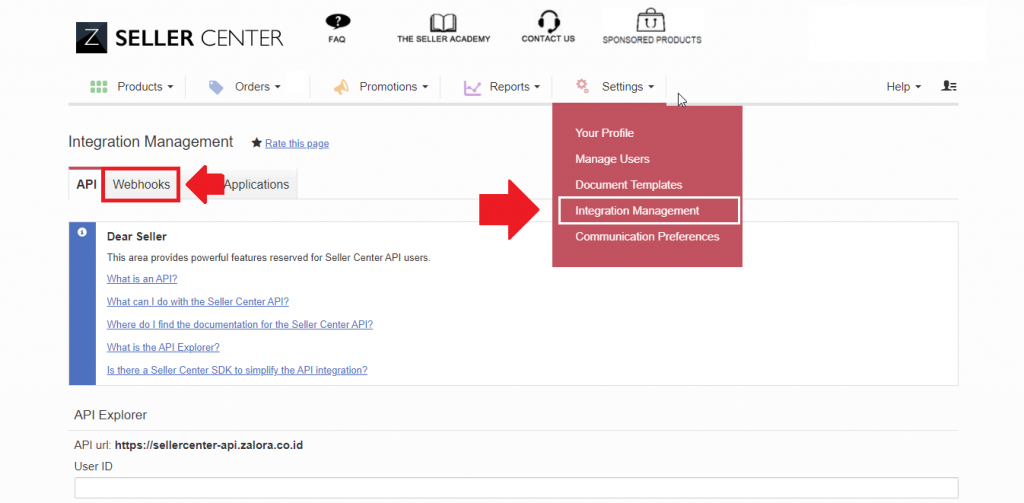Screen dimensions: 1024x503
Task: Click the Promotions megaphone icon
Action: pos(341,87)
